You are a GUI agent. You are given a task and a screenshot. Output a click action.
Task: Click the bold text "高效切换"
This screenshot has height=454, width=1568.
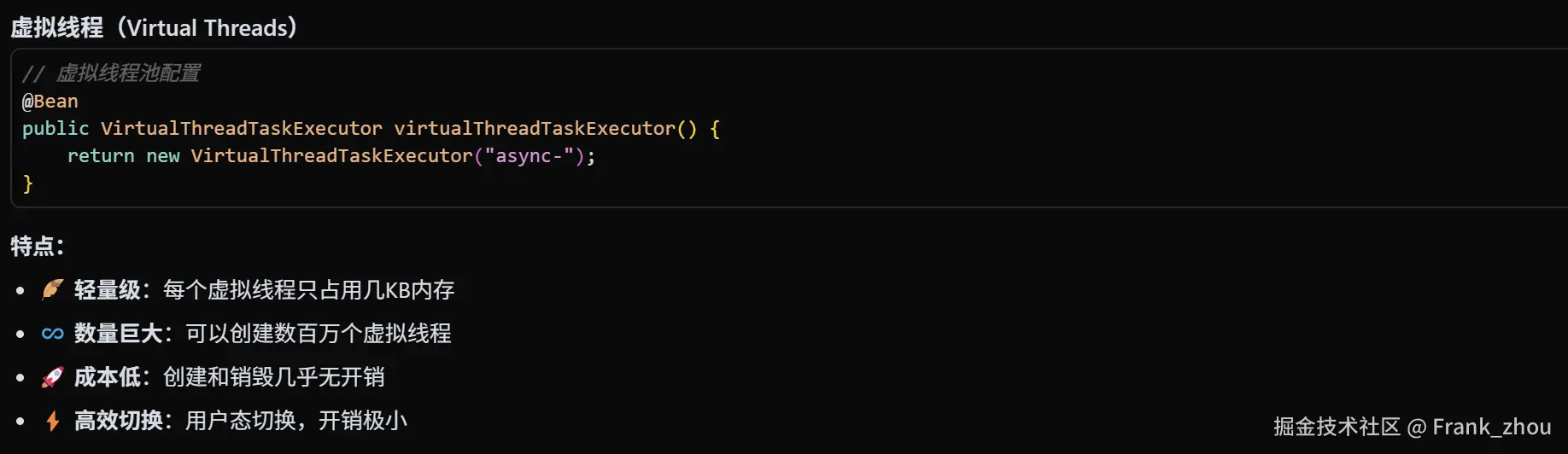pos(118,421)
